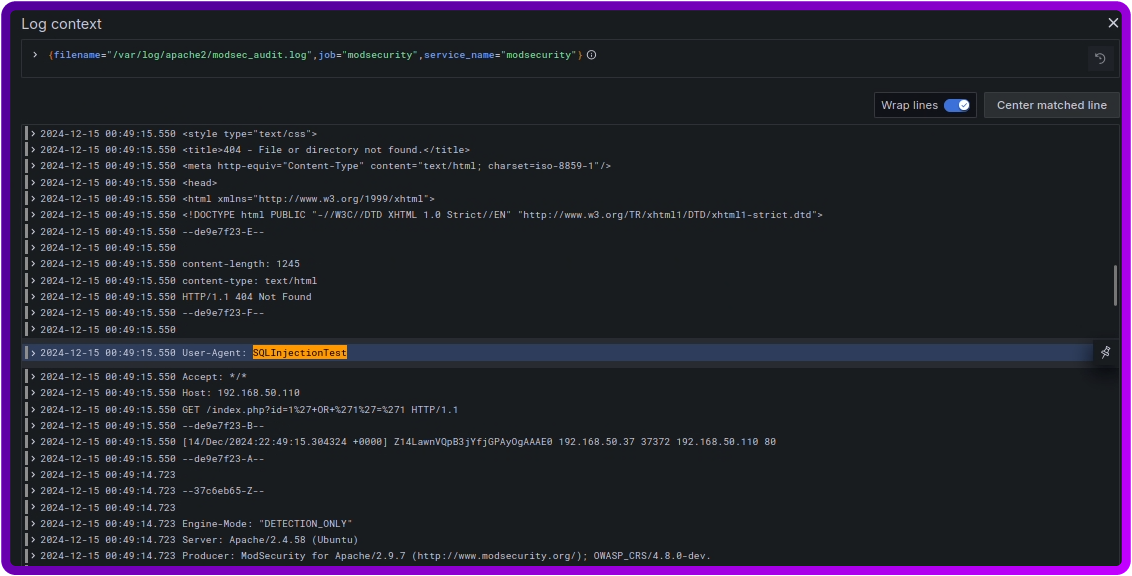Expand the HTTP/1.1 404 Not Found row
This screenshot has width=1132, height=576.
click(33, 297)
